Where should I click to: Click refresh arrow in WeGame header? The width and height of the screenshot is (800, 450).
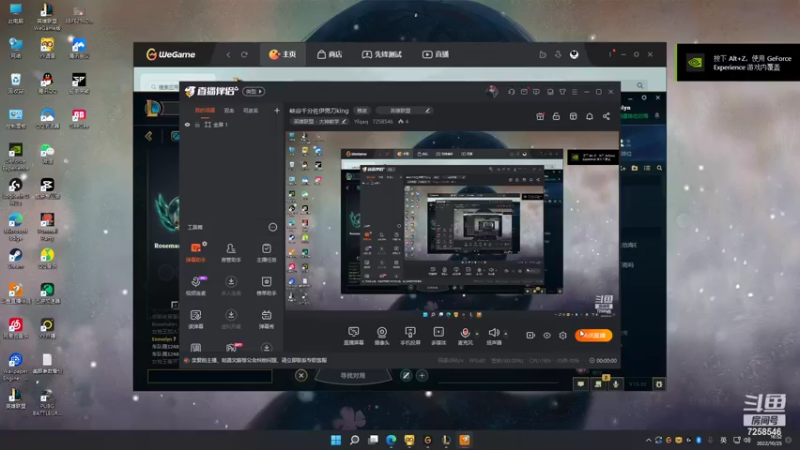pyautogui.click(x=244, y=55)
